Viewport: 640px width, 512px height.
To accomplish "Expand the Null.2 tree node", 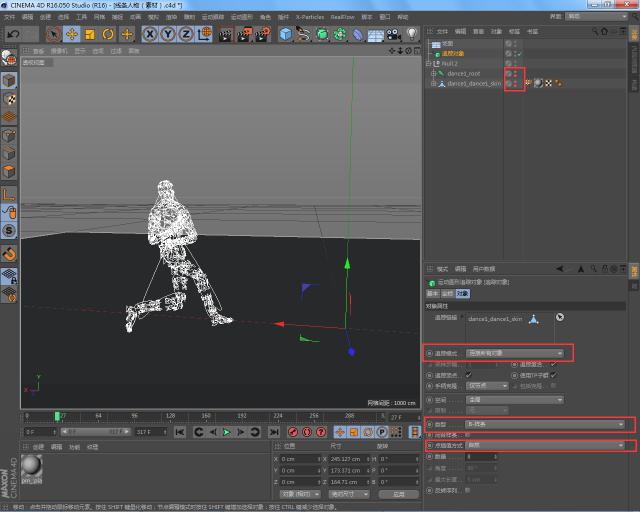I will [429, 64].
